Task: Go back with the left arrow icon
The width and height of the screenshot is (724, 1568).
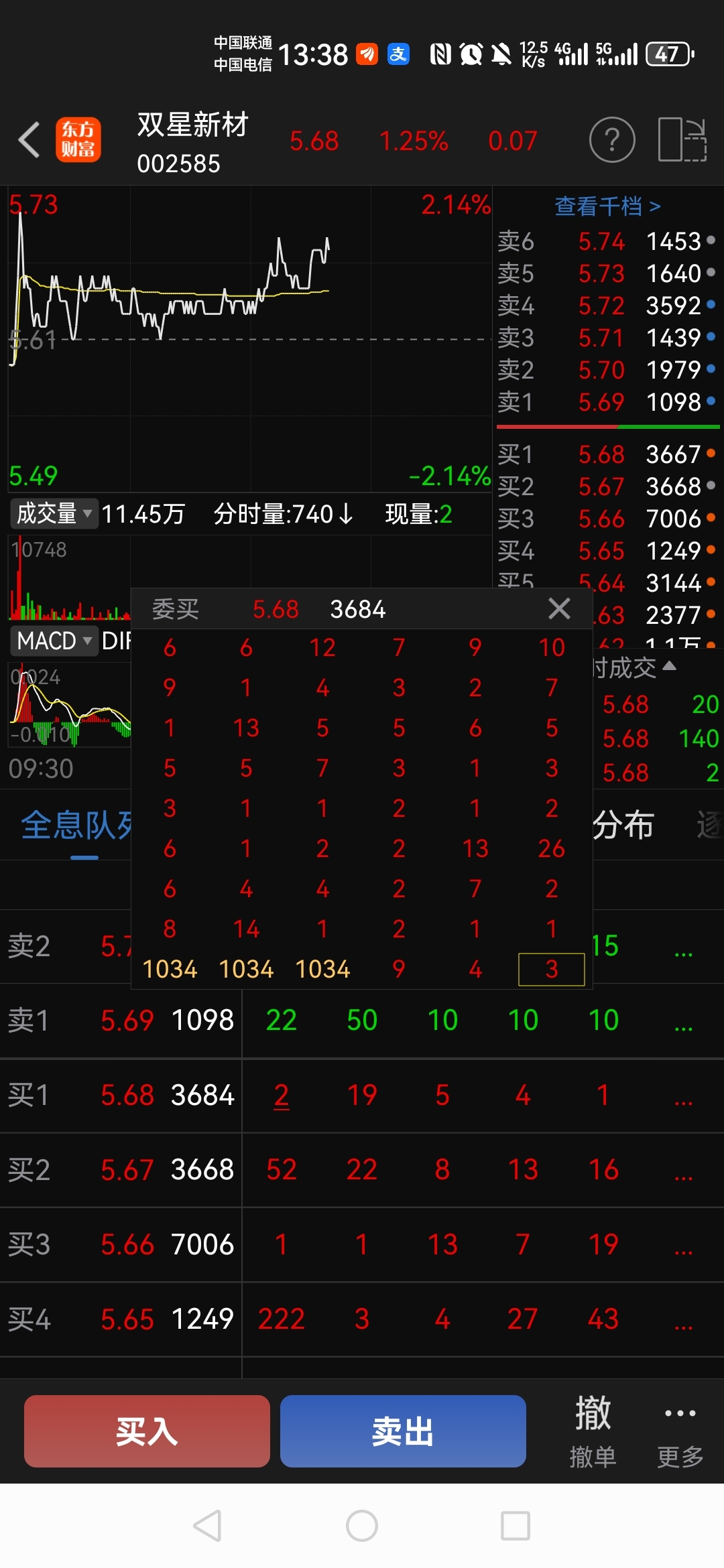Action: (x=29, y=140)
